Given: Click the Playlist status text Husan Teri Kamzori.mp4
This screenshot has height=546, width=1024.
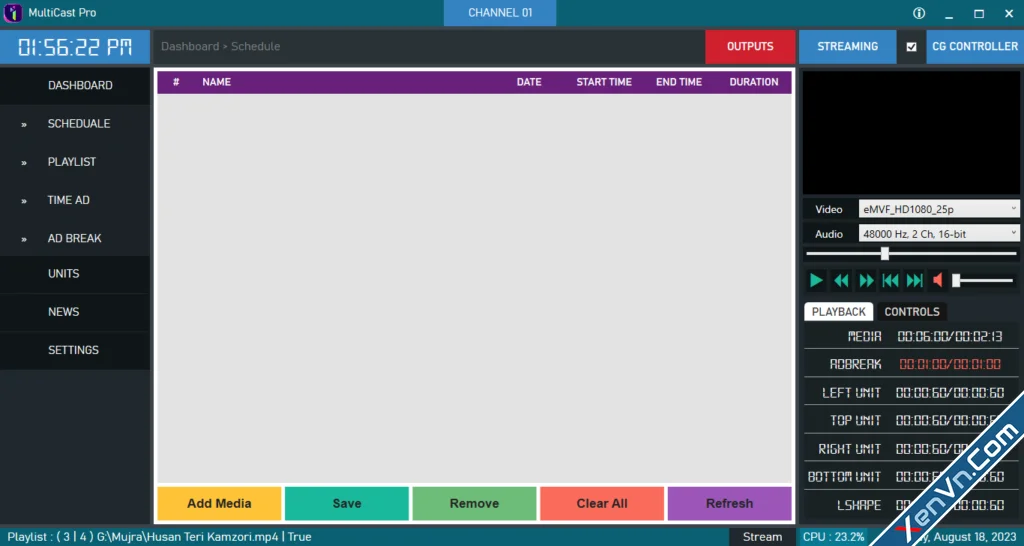Looking at the screenshot, I should (x=159, y=537).
